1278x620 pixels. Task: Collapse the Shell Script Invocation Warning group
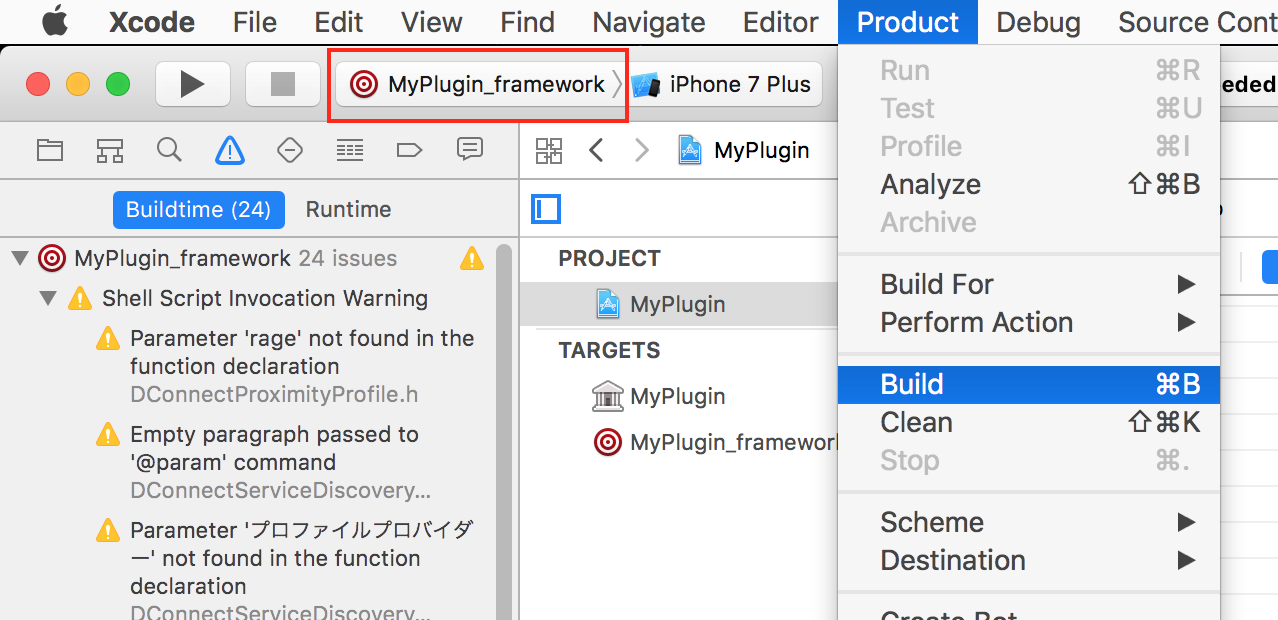(48, 299)
